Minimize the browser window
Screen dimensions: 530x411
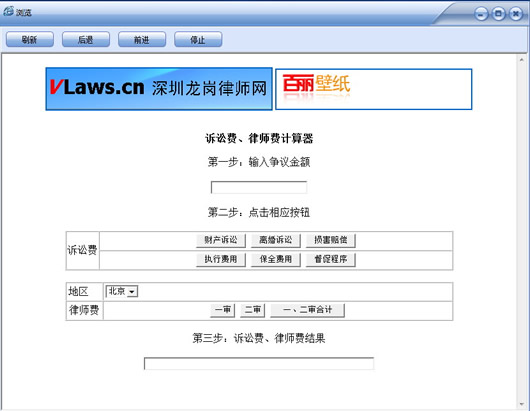481,14
